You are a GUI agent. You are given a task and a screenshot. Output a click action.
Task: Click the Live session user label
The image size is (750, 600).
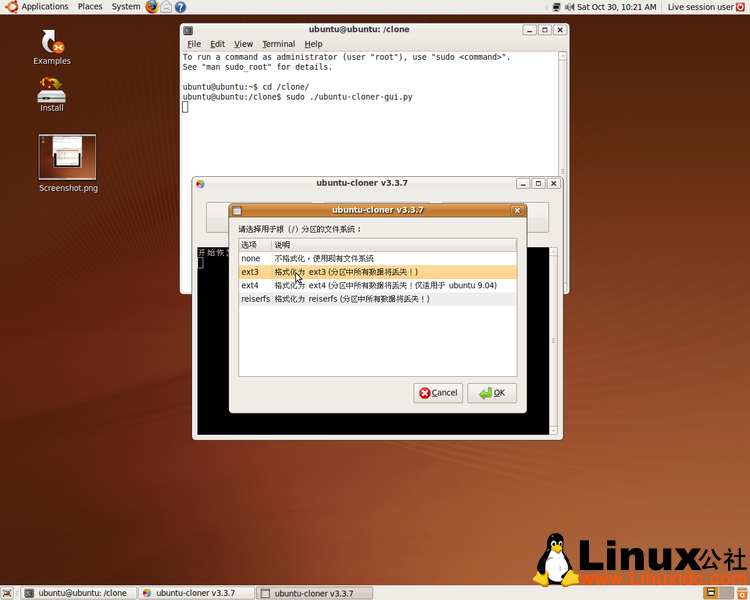(700, 7)
